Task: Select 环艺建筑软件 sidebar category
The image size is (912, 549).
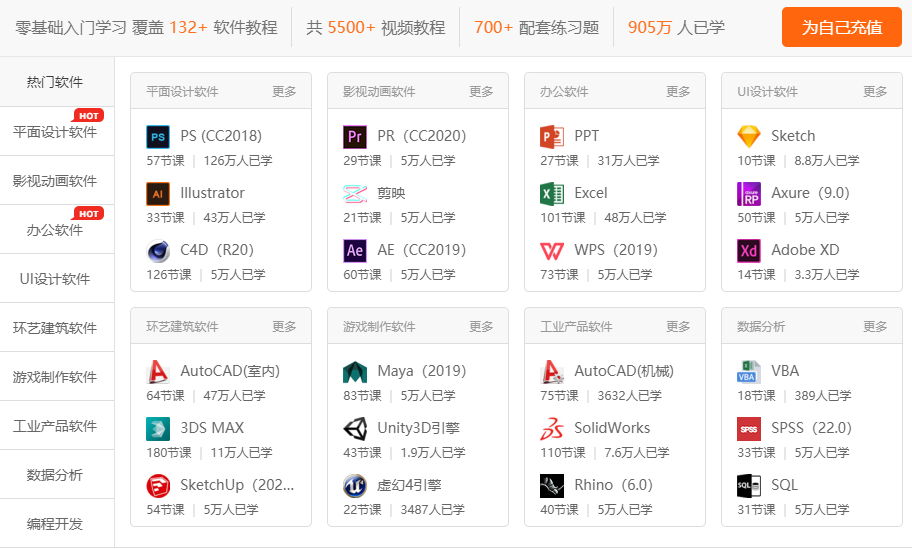Action: [57, 327]
